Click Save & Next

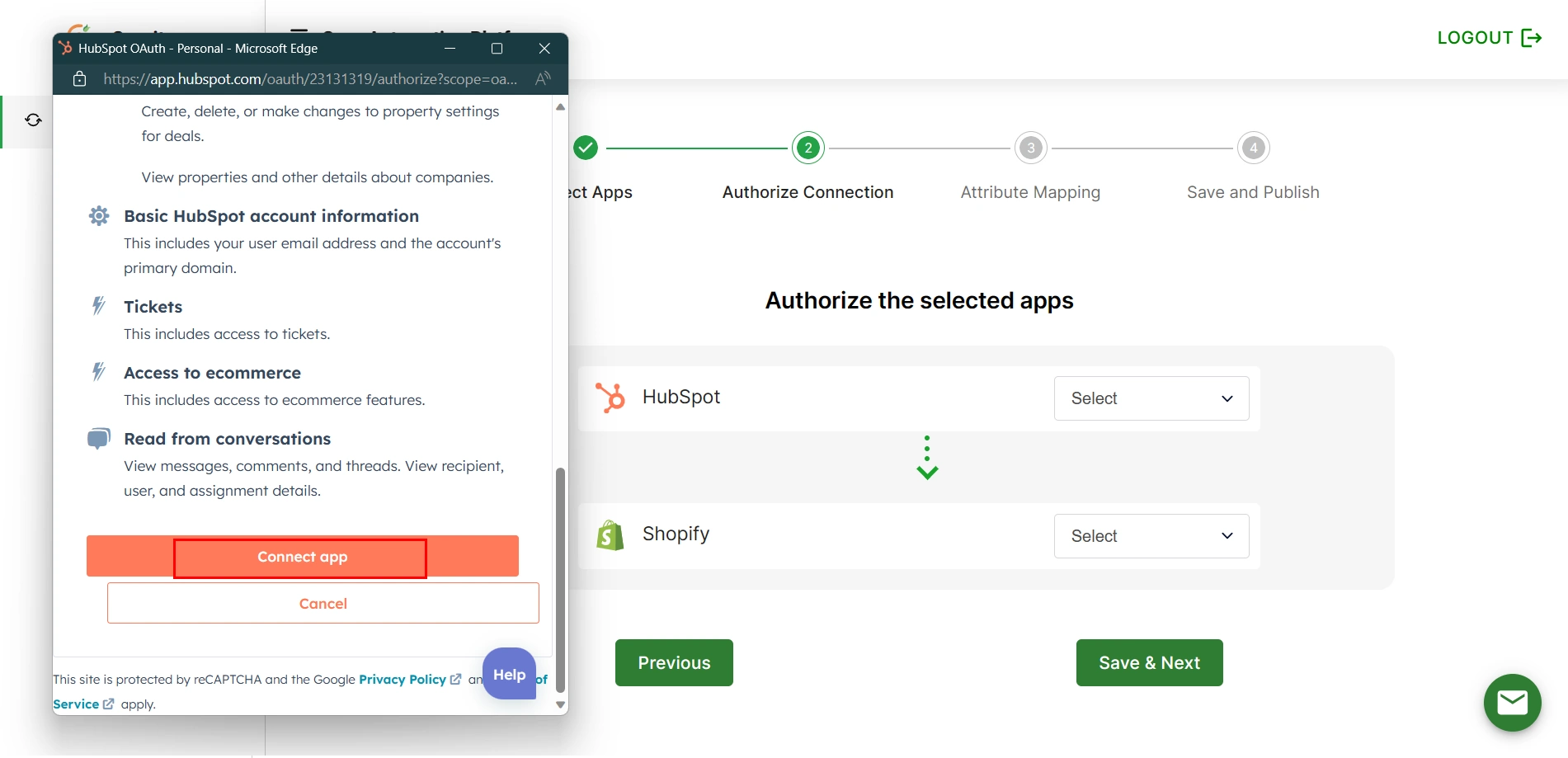(x=1149, y=661)
